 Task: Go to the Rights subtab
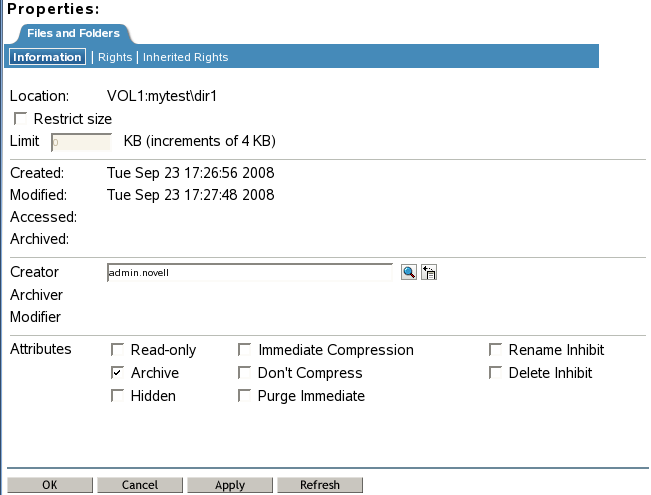coord(115,57)
